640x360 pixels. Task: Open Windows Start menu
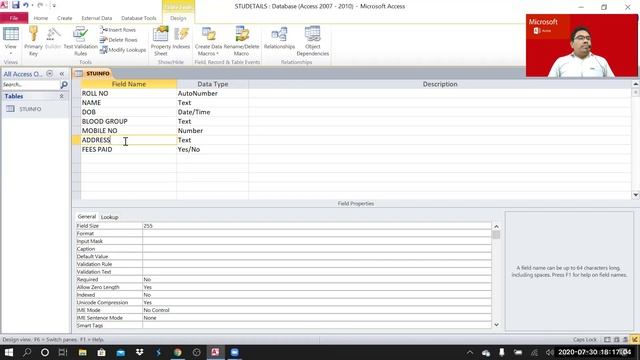[9, 352]
